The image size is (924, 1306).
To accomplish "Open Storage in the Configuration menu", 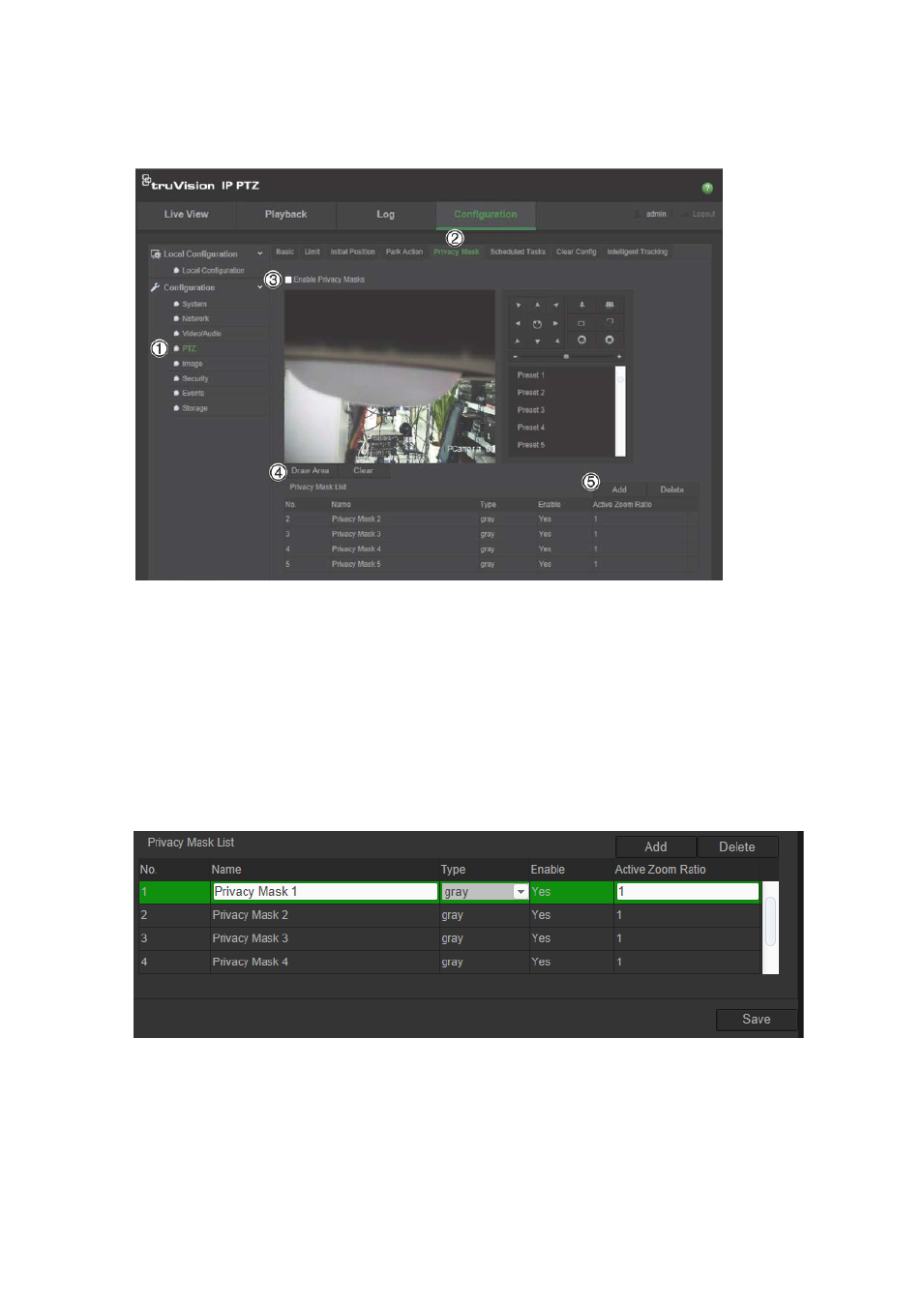I will 194,408.
